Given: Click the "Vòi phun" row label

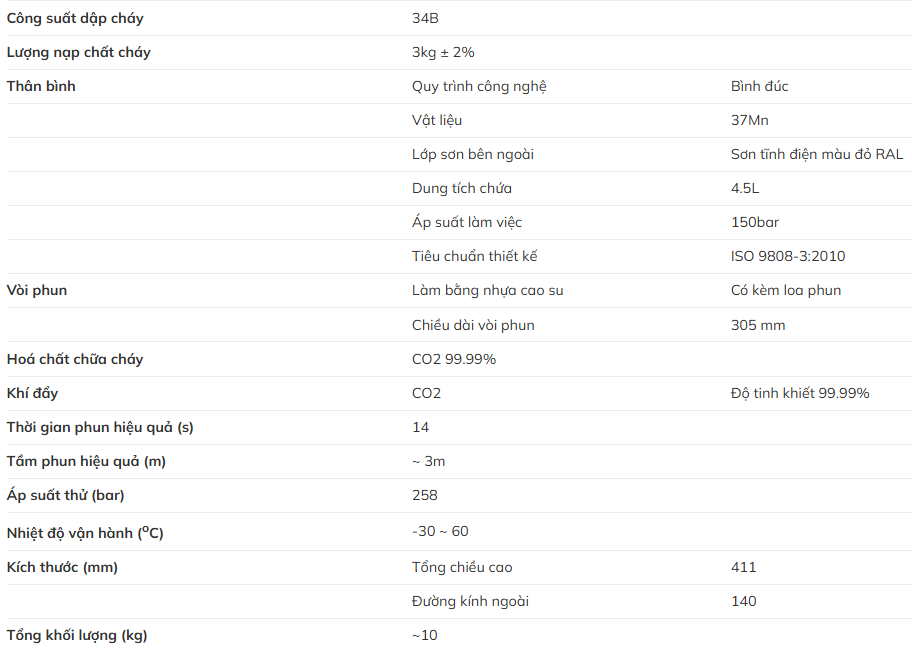Looking at the screenshot, I should click(37, 290).
